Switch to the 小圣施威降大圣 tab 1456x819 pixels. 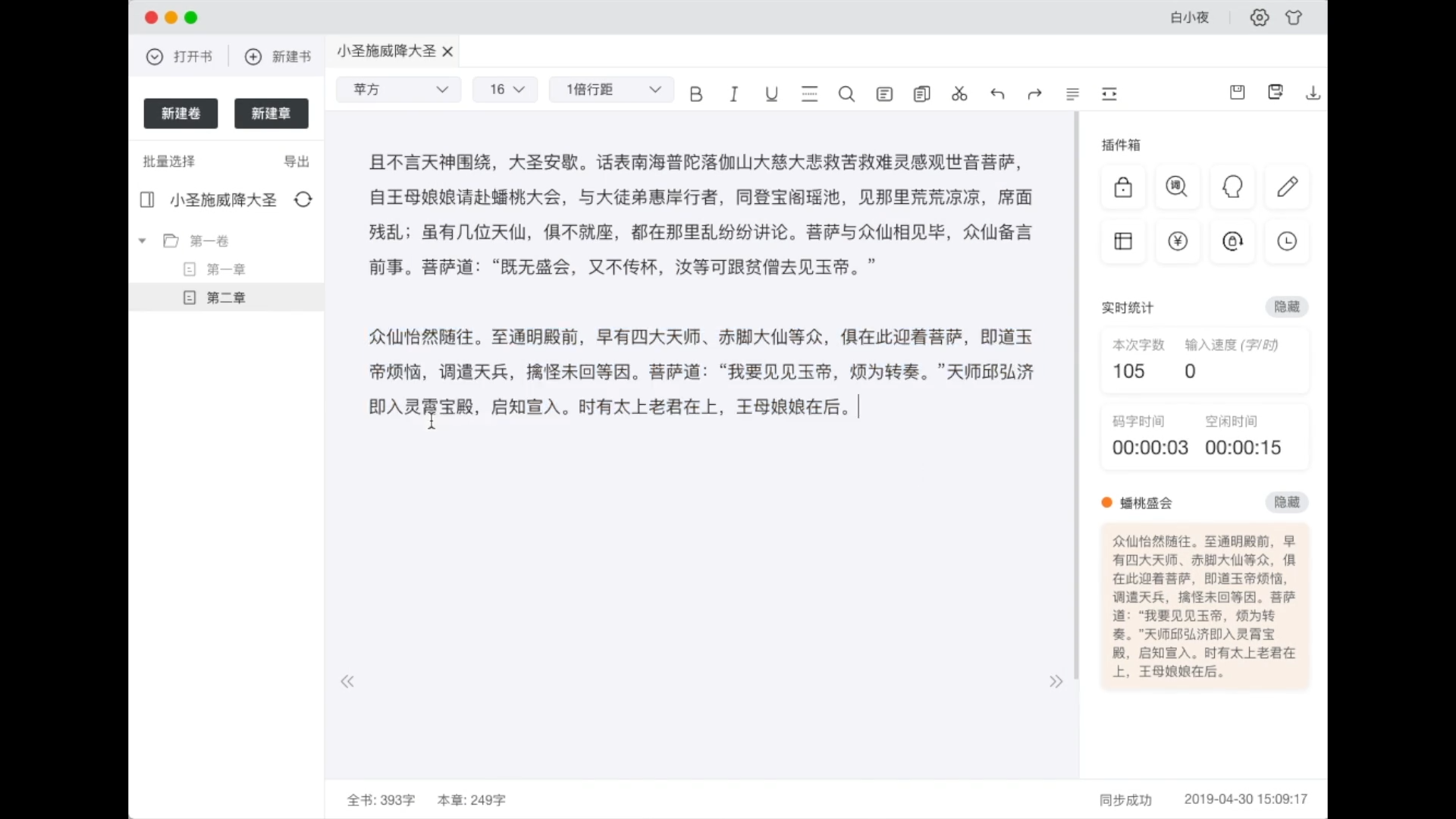[x=386, y=51]
